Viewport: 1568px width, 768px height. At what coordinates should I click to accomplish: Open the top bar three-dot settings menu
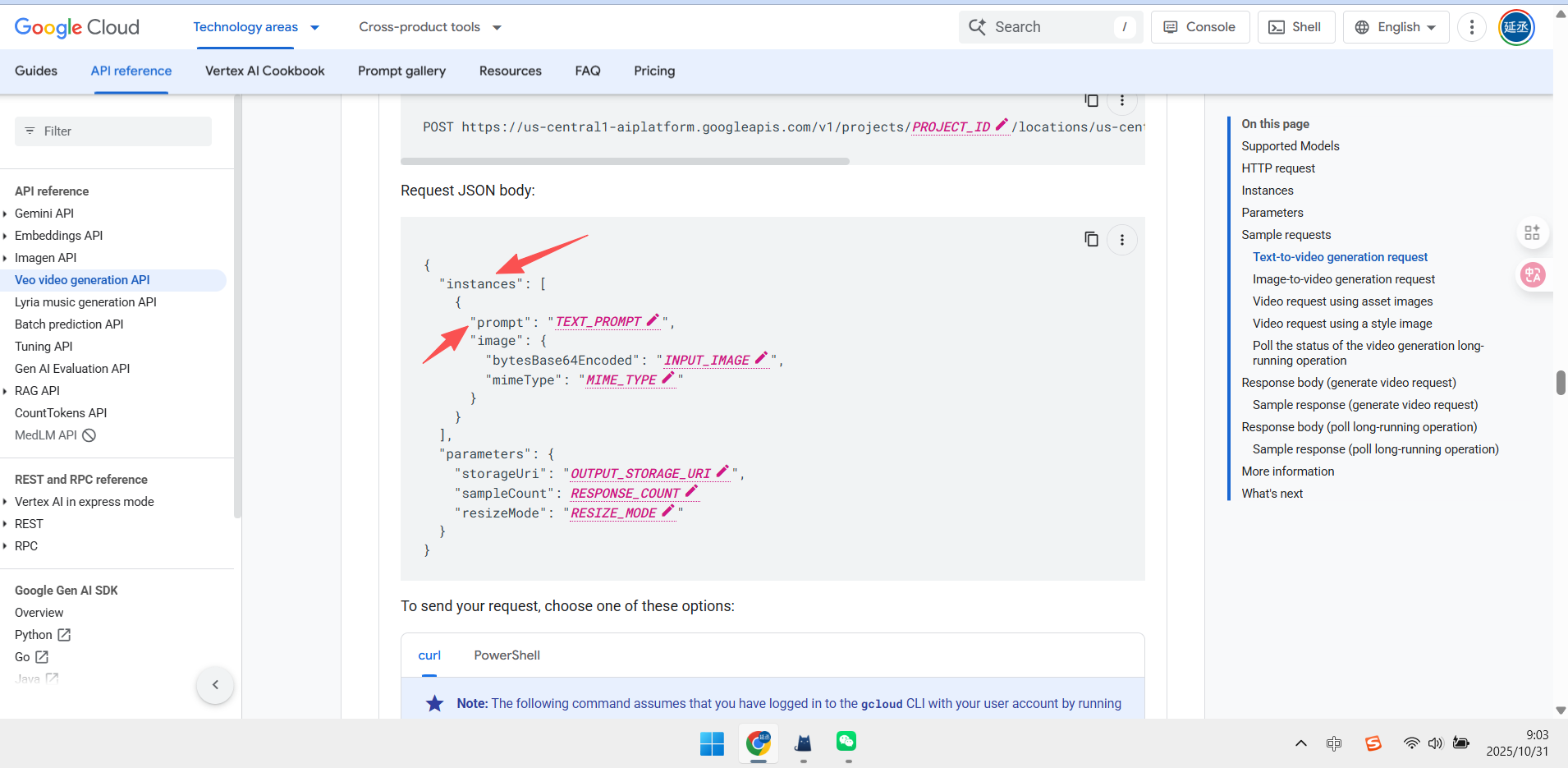click(x=1471, y=27)
